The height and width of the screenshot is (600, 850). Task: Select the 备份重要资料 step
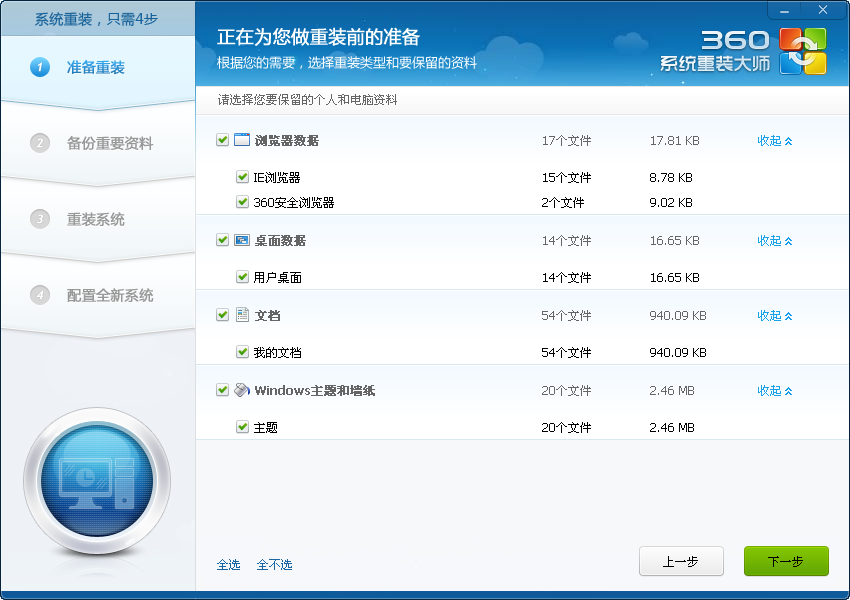pos(109,143)
